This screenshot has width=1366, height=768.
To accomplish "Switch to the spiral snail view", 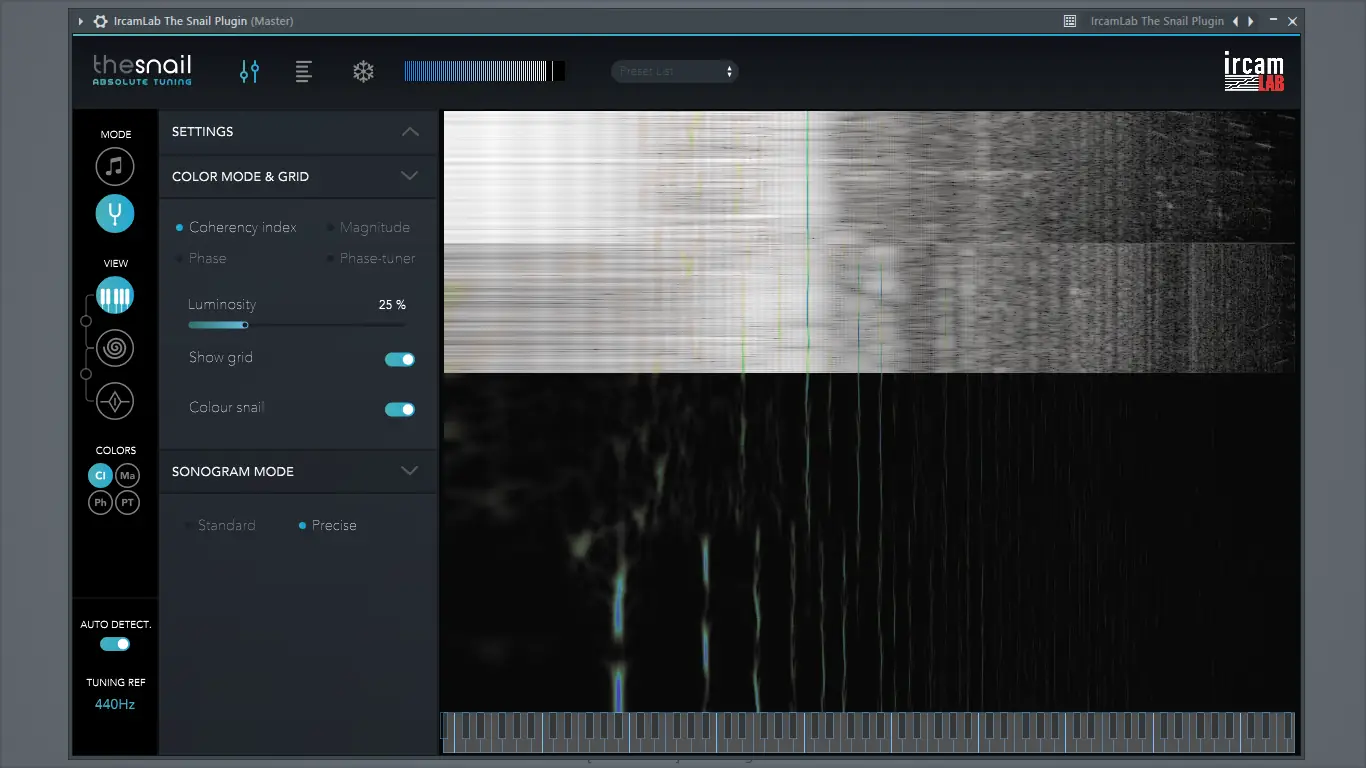I will 115,348.
